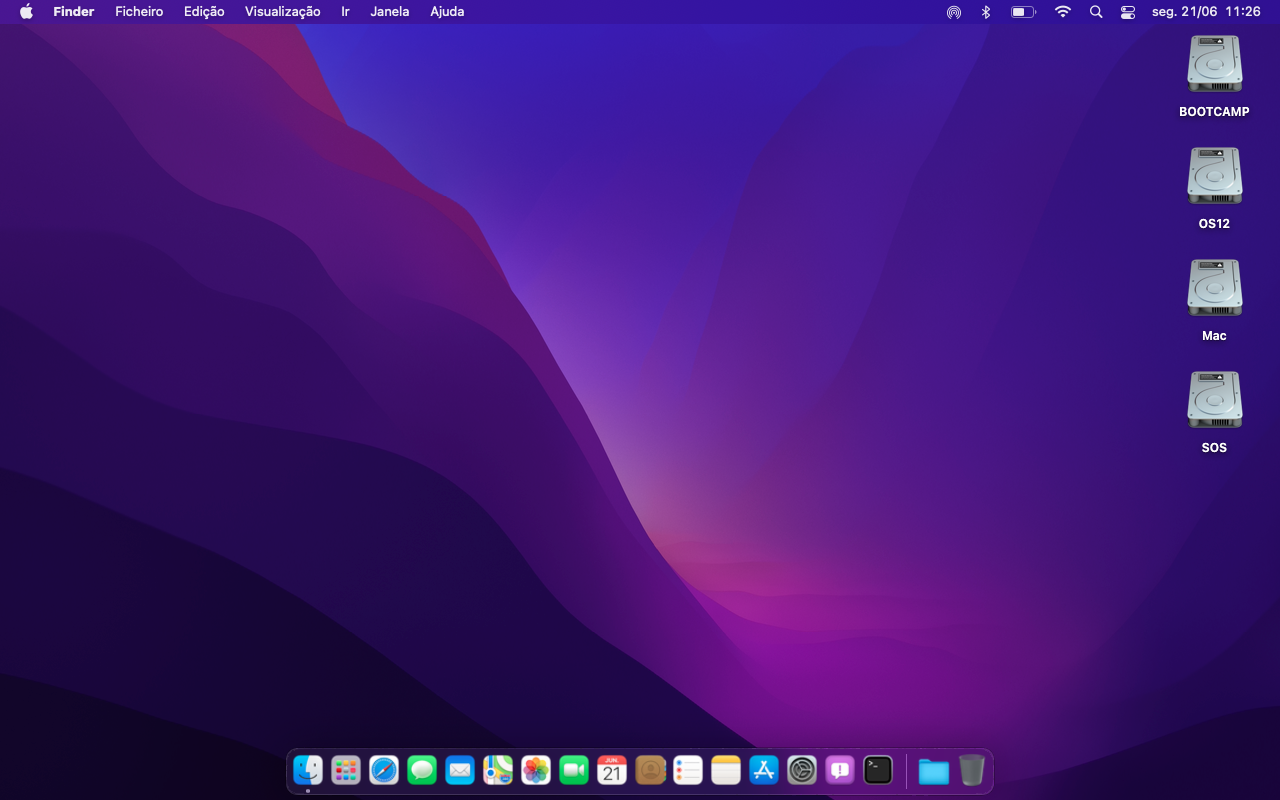The image size is (1280, 800).
Task: Open the Messages app
Action: point(422,770)
